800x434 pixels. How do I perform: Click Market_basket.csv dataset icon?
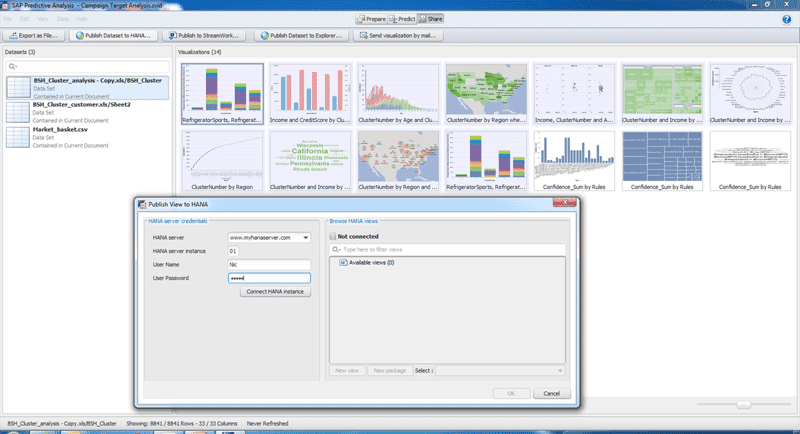coord(17,136)
